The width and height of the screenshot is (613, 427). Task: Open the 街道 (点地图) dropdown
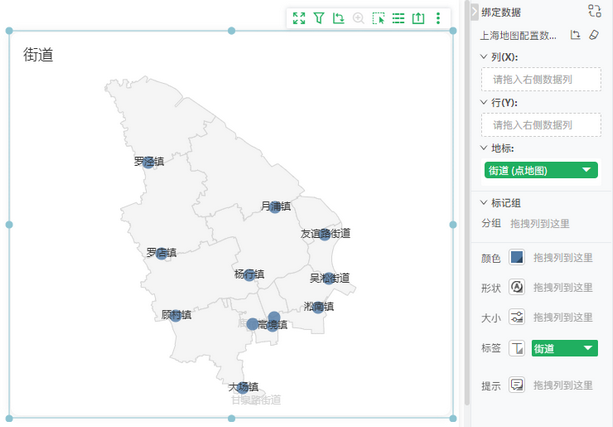coord(586,171)
